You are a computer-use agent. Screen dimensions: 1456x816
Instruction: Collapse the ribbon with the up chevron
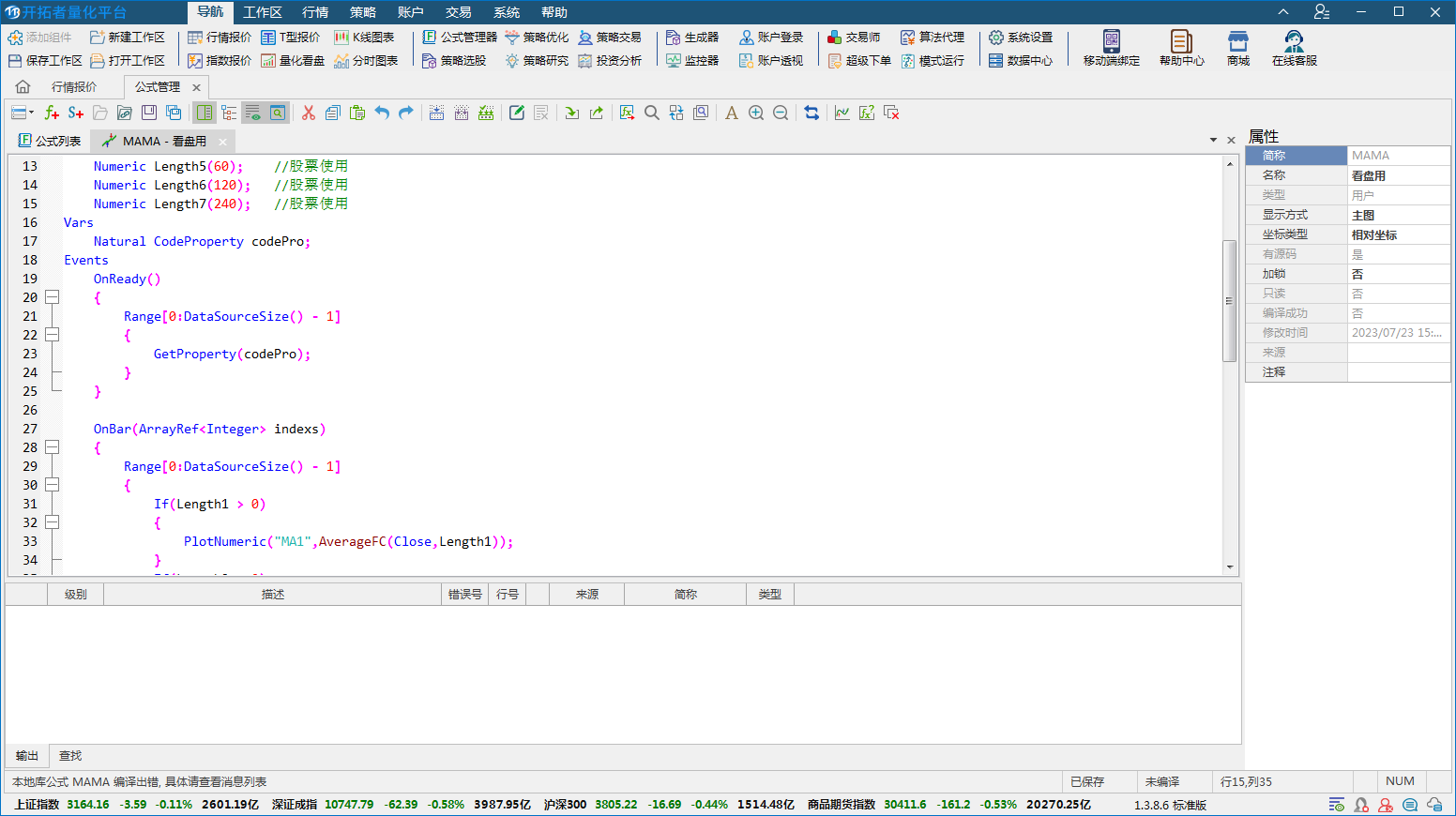pyautogui.click(x=1282, y=12)
